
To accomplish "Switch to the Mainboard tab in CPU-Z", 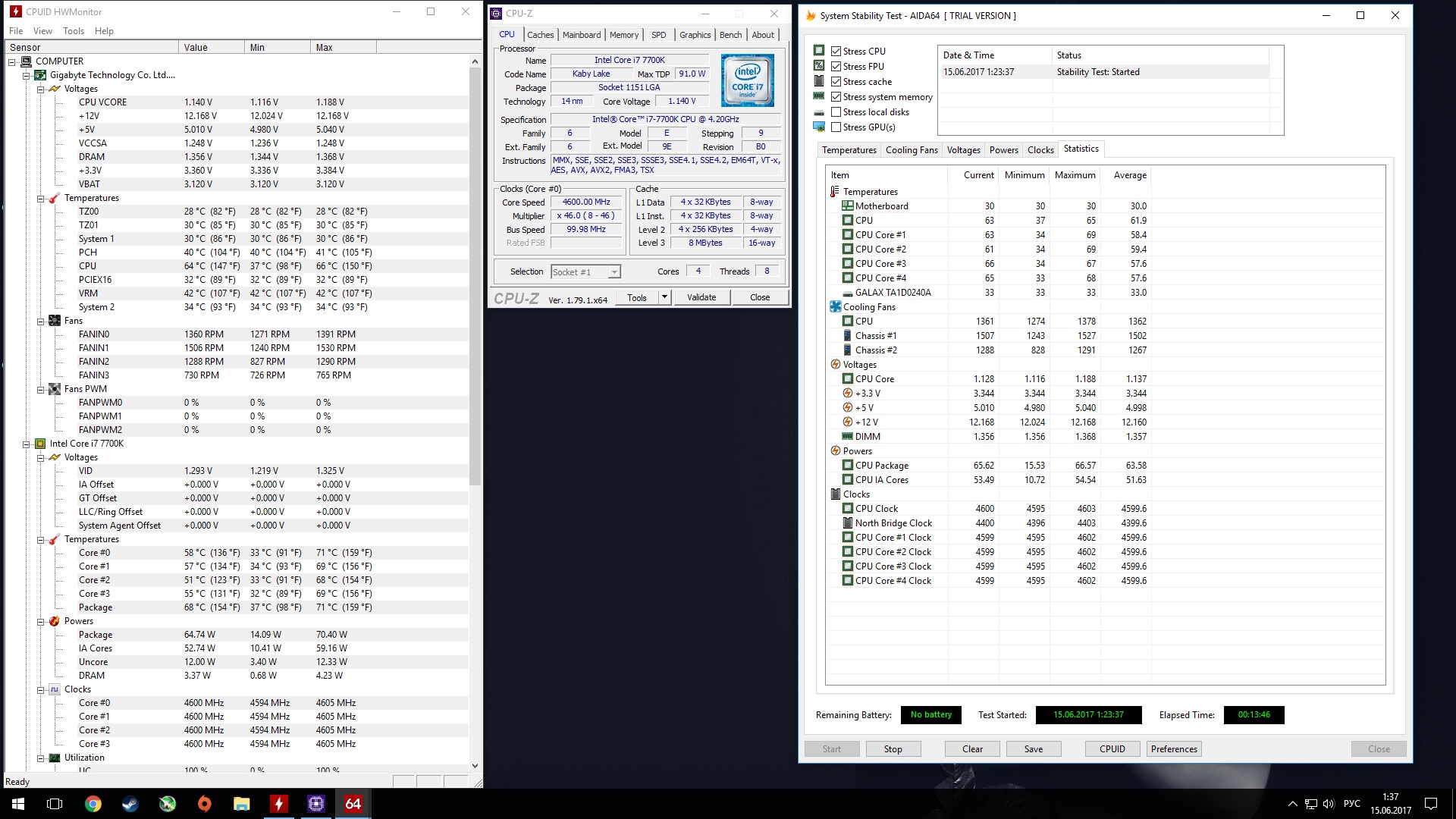I will 582,35.
